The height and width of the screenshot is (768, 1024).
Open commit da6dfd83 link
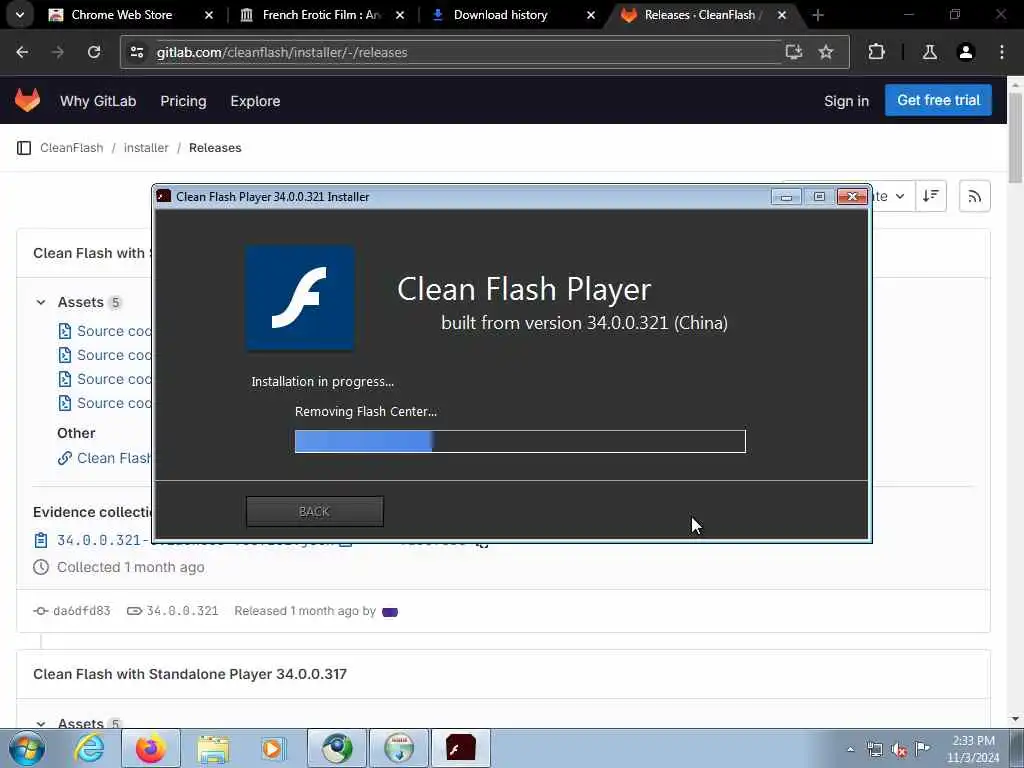(82, 611)
